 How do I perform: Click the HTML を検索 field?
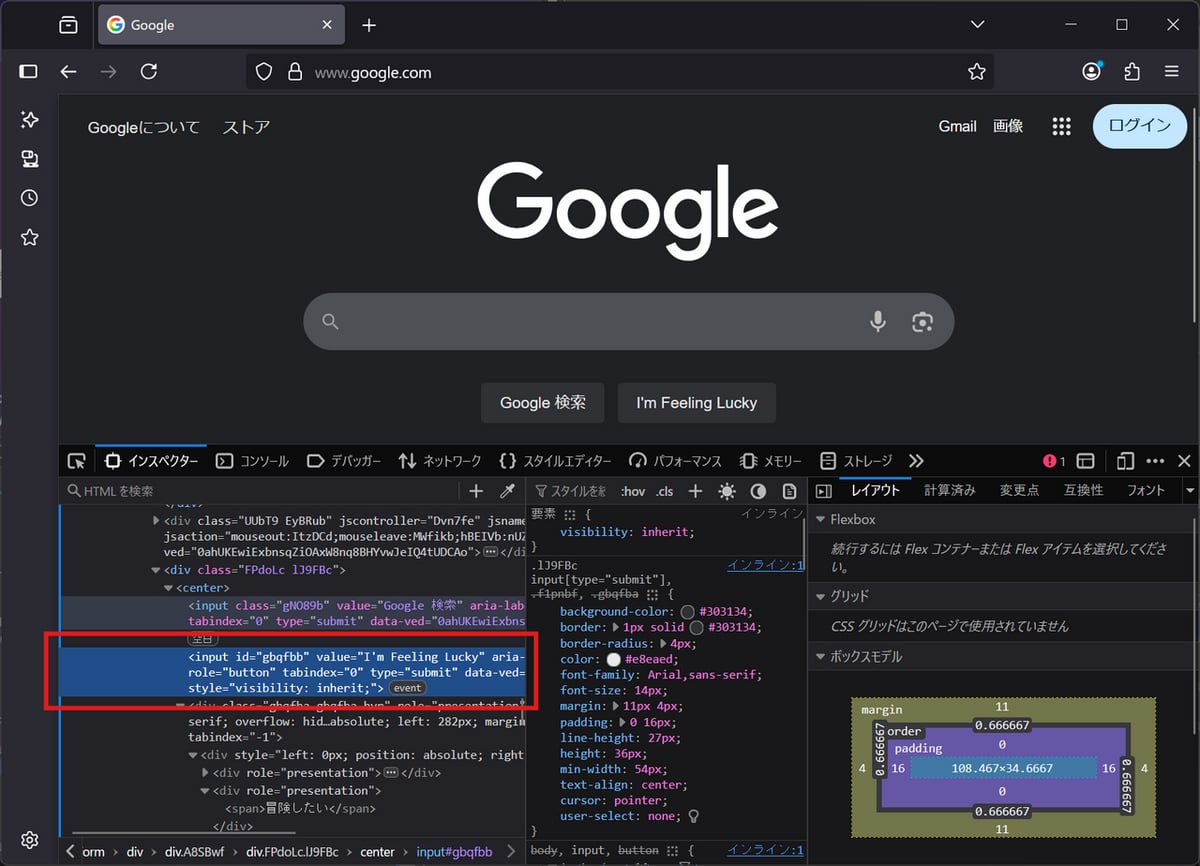[262, 491]
